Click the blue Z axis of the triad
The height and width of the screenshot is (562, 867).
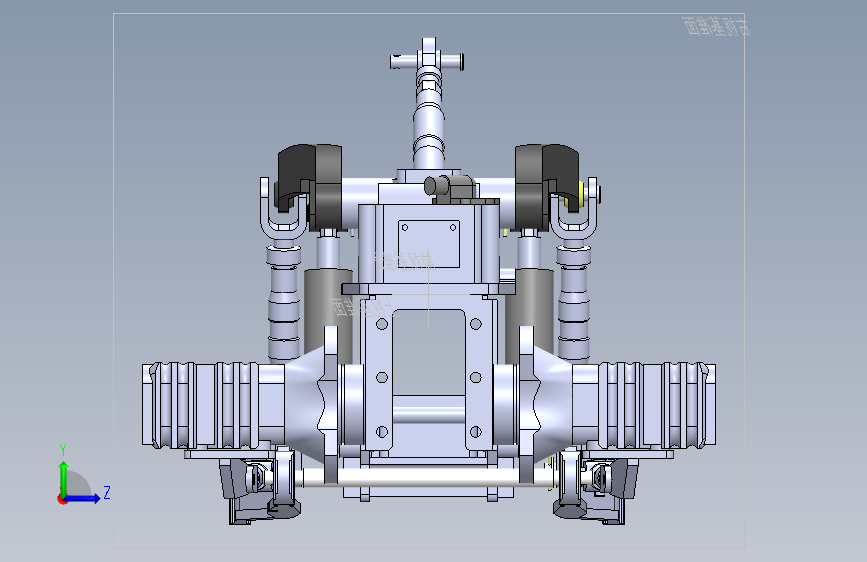coord(83,498)
